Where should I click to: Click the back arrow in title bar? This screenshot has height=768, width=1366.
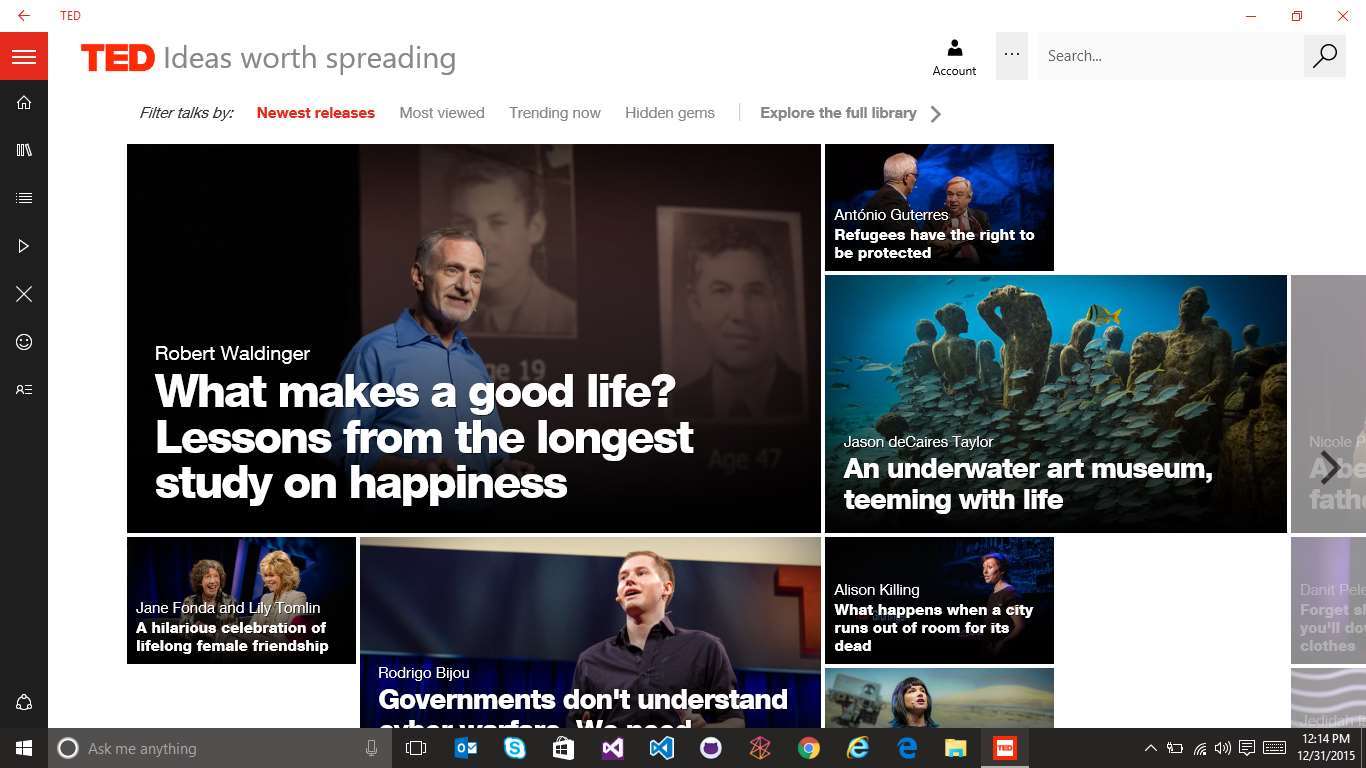coord(24,16)
